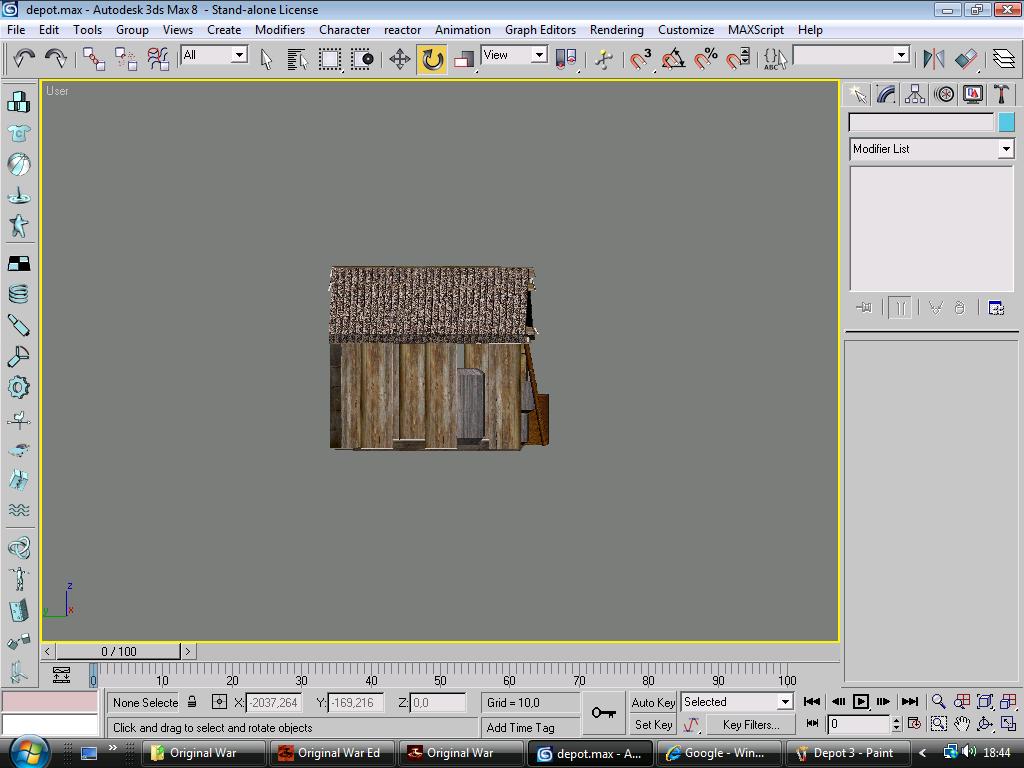Switch to the Utilities command panel tab

(1001, 95)
